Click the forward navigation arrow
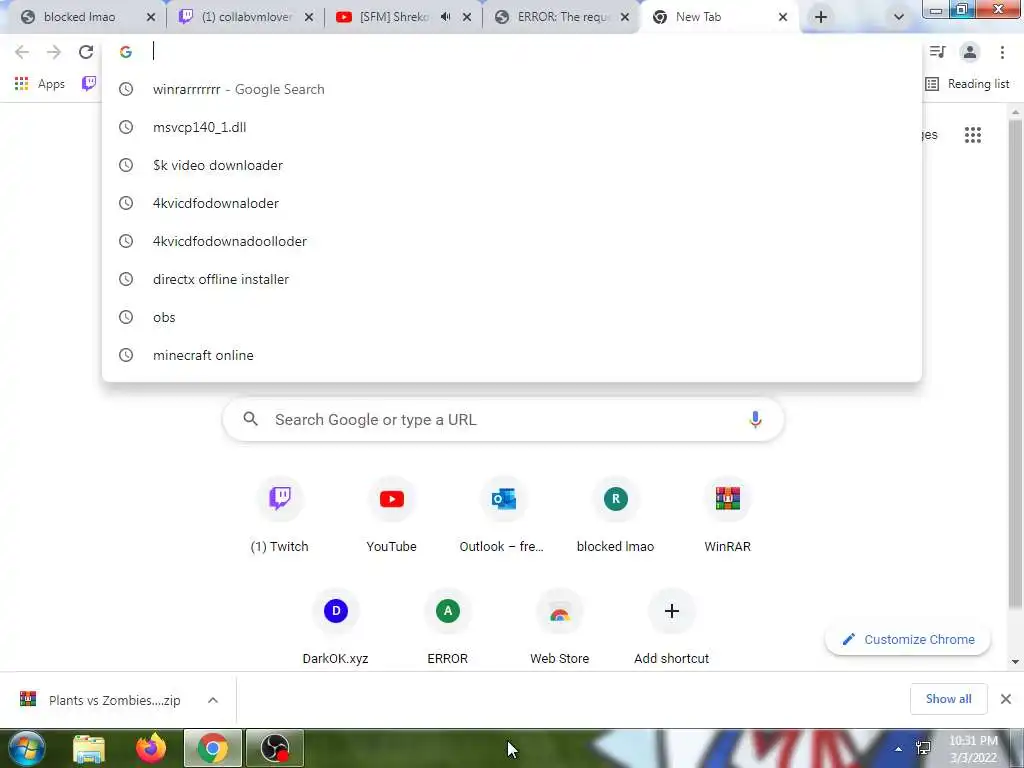 coord(54,52)
